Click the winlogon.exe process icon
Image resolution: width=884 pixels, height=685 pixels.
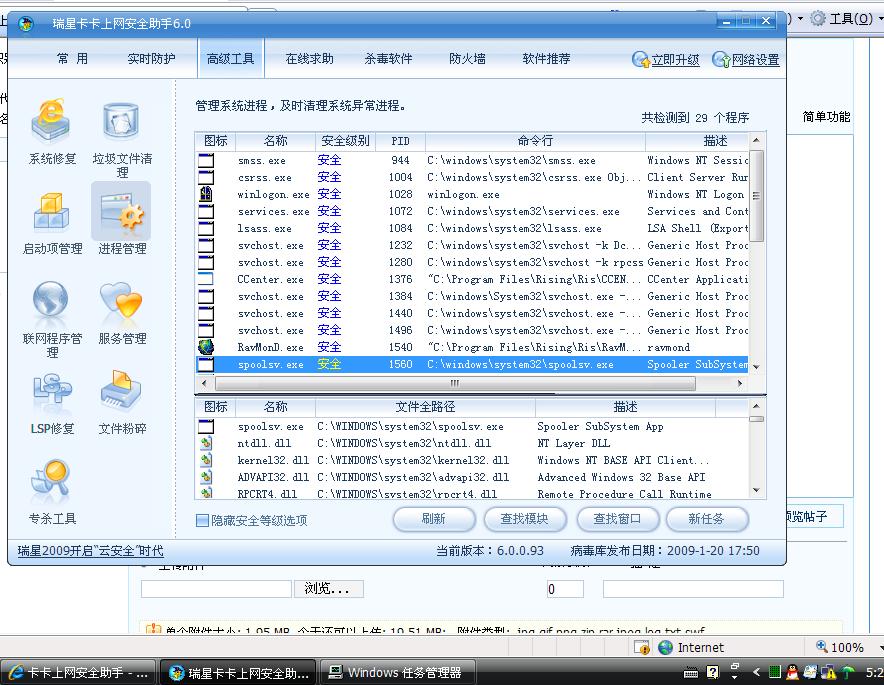[x=206, y=194]
